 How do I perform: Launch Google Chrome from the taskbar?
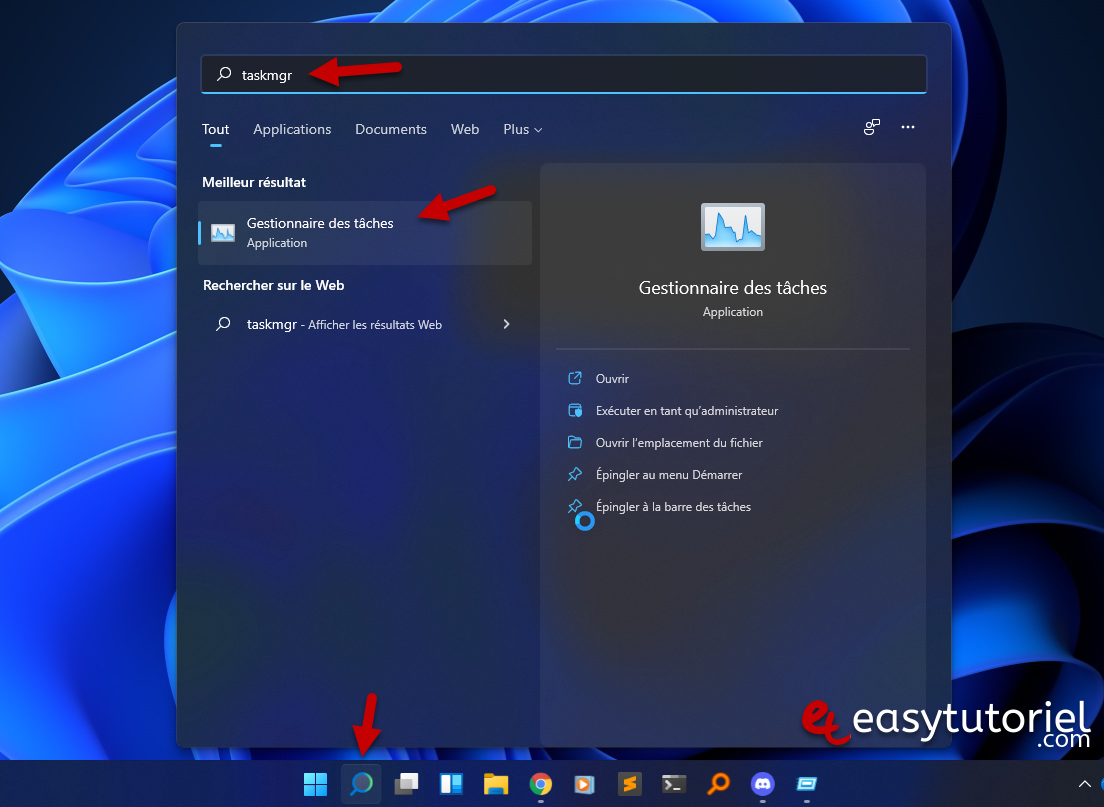click(x=541, y=784)
